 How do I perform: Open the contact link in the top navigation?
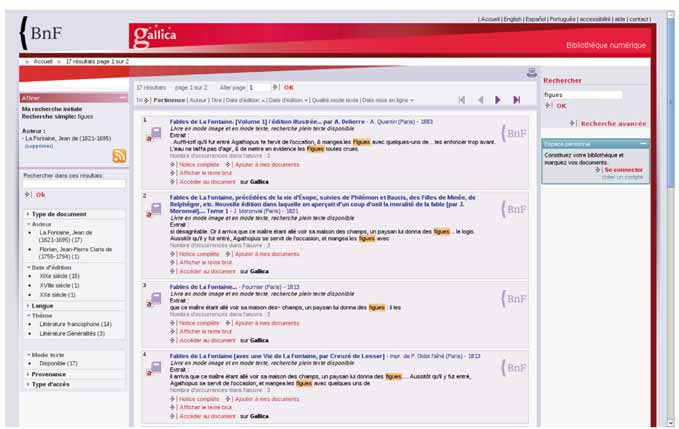pyautogui.click(x=639, y=19)
